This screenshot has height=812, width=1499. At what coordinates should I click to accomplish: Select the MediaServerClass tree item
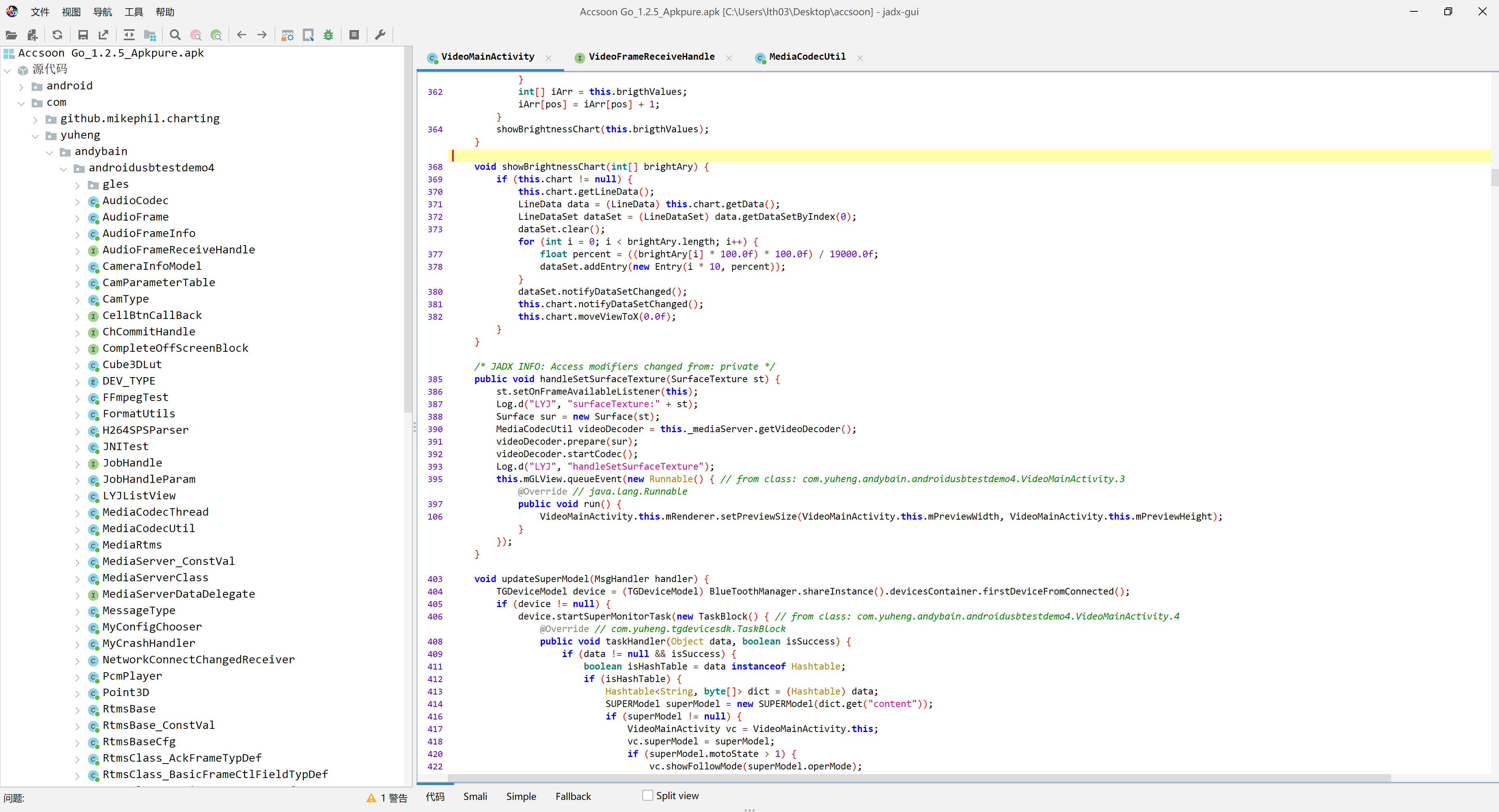pyautogui.click(x=155, y=578)
